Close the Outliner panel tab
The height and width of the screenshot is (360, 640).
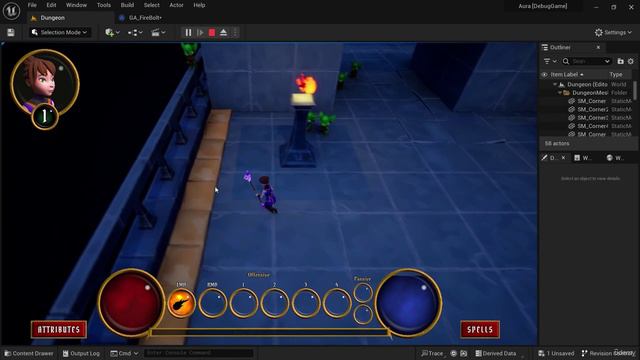click(x=598, y=47)
